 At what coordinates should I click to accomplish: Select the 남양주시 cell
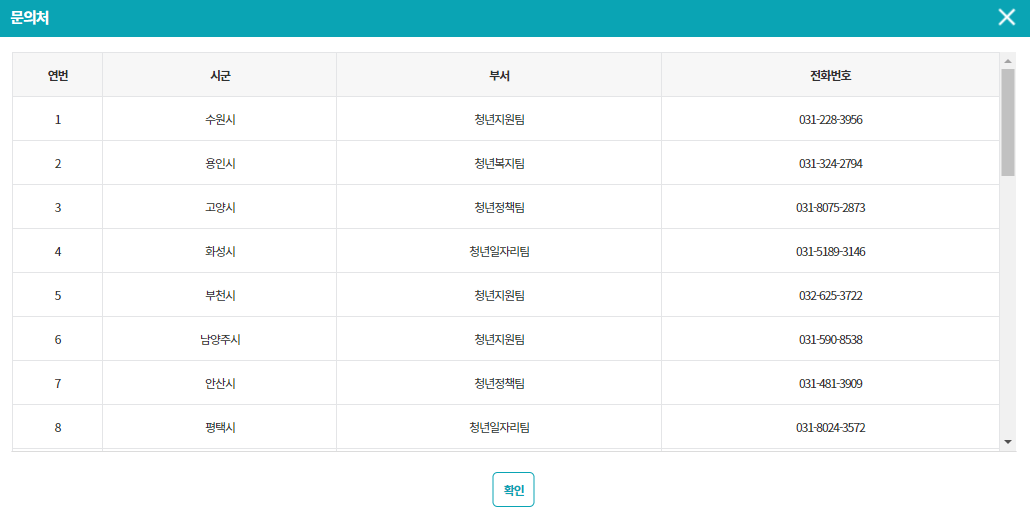[x=220, y=340]
